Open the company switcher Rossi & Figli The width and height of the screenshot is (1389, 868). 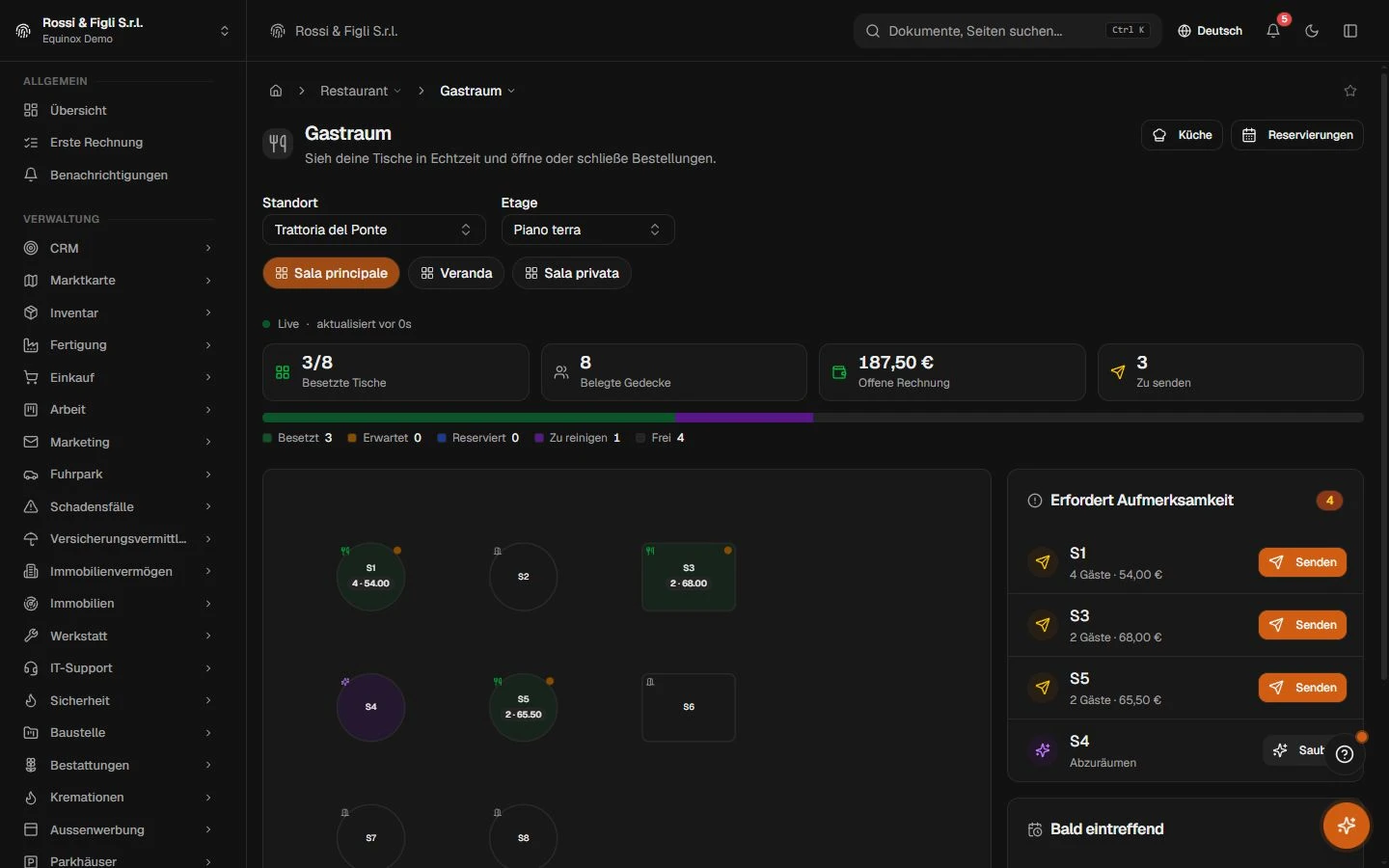(123, 31)
